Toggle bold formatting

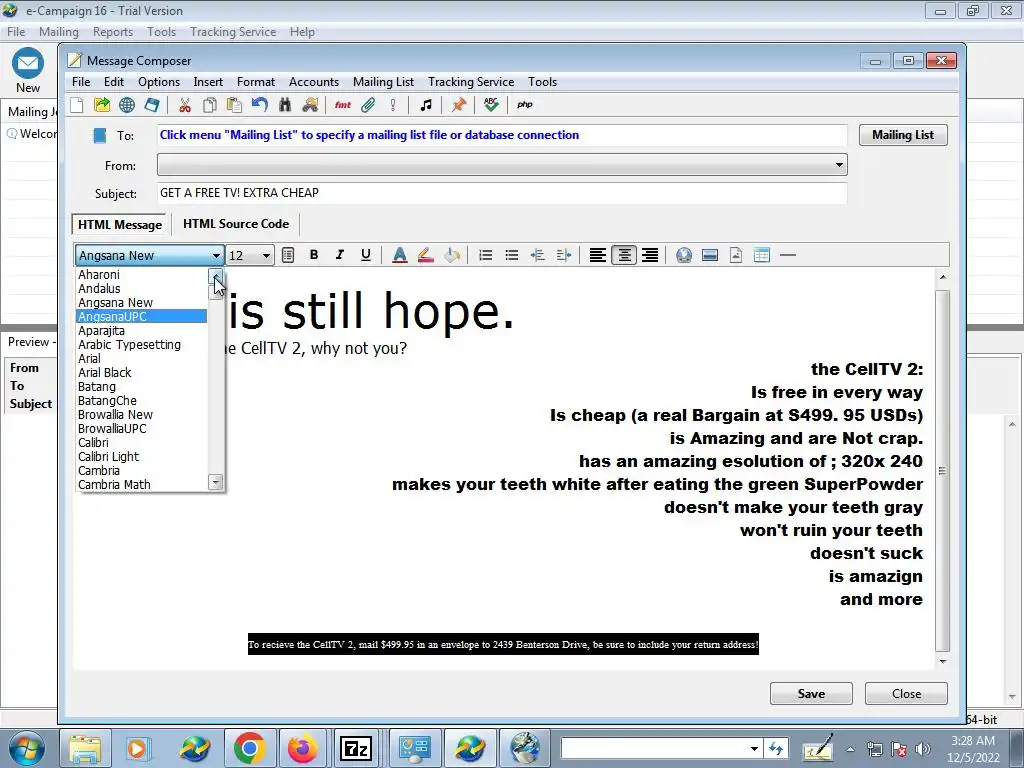tap(314, 255)
